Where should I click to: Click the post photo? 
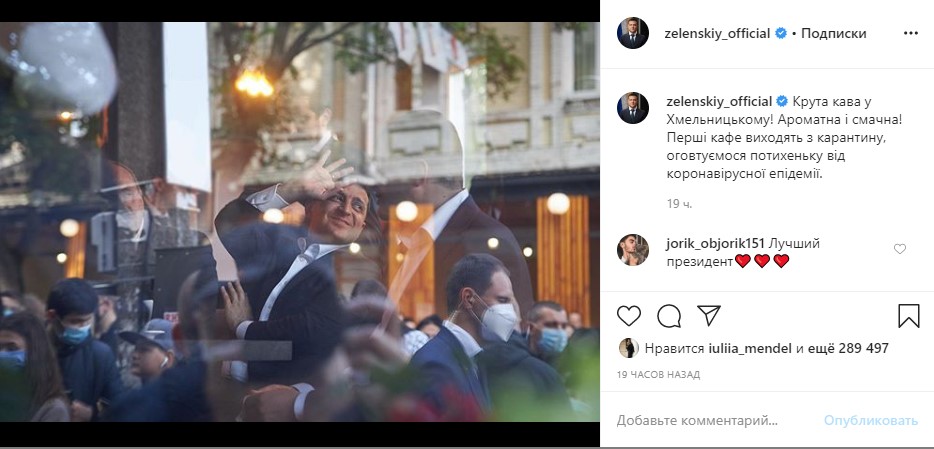click(300, 222)
